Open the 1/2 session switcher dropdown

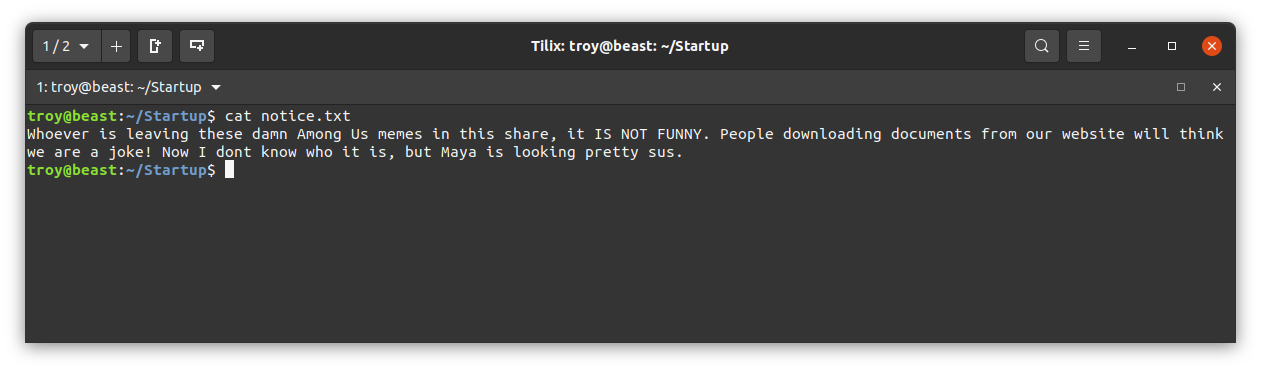pyautogui.click(x=67, y=46)
